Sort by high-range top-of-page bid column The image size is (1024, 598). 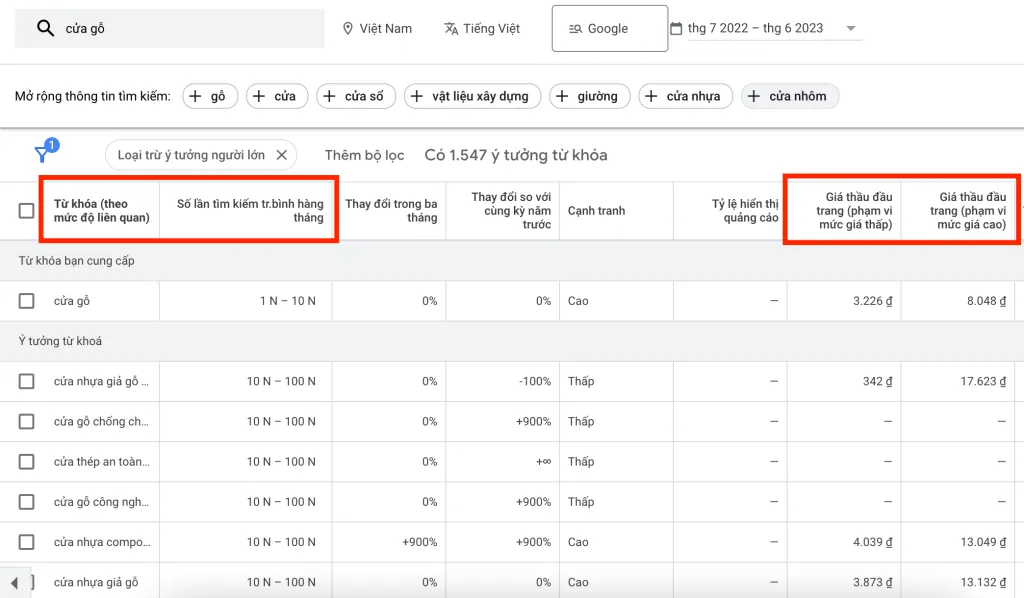point(968,211)
